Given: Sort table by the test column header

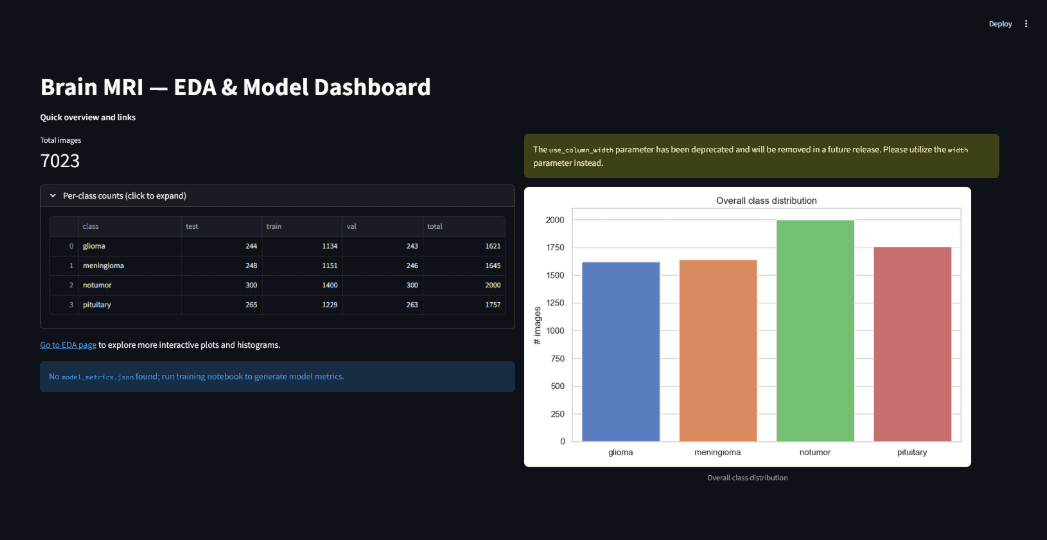Looking at the screenshot, I should pos(222,227).
